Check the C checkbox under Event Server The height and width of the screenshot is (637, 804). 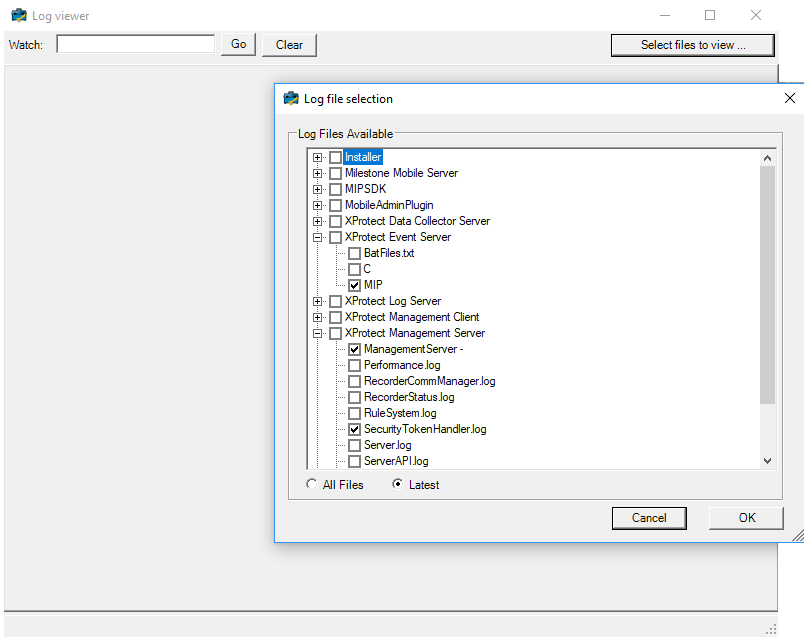[354, 269]
